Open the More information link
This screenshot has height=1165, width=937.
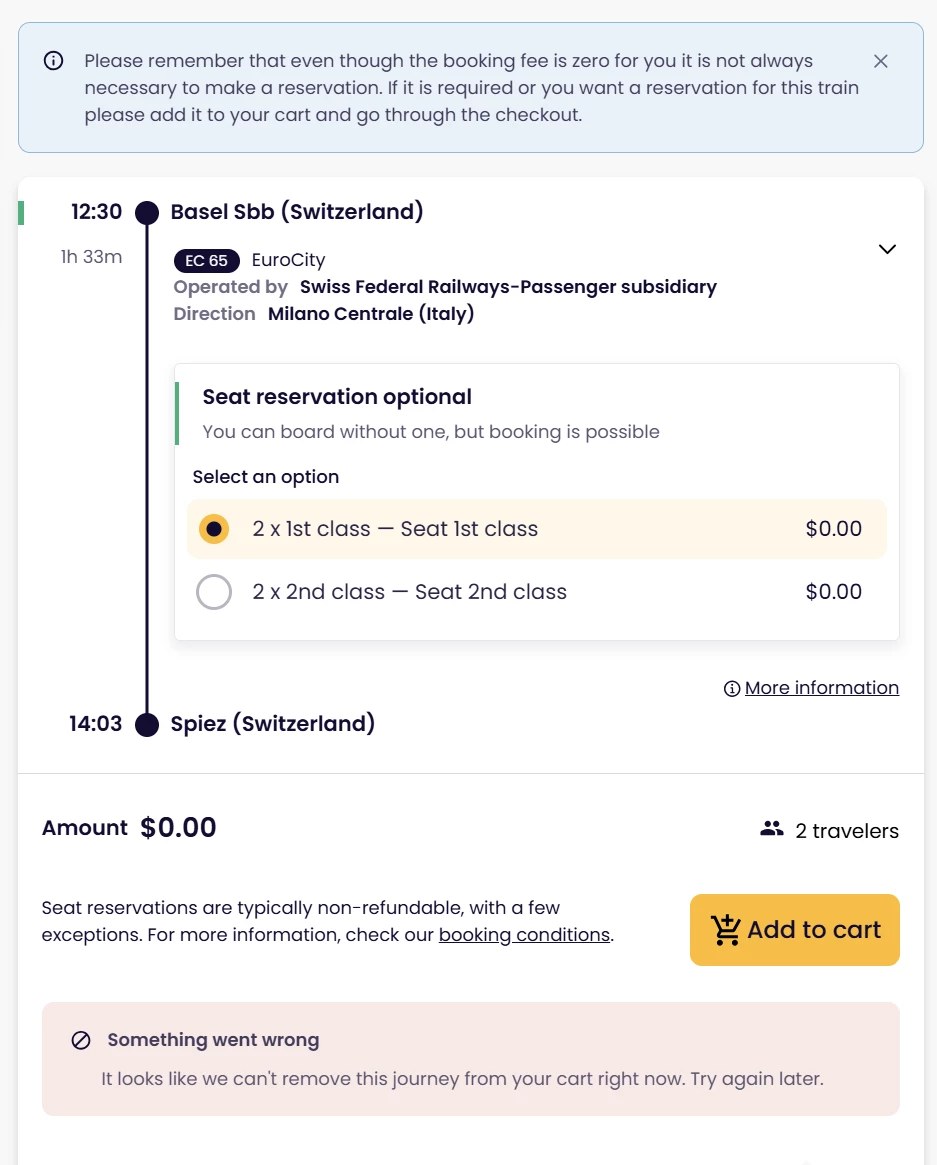[821, 688]
